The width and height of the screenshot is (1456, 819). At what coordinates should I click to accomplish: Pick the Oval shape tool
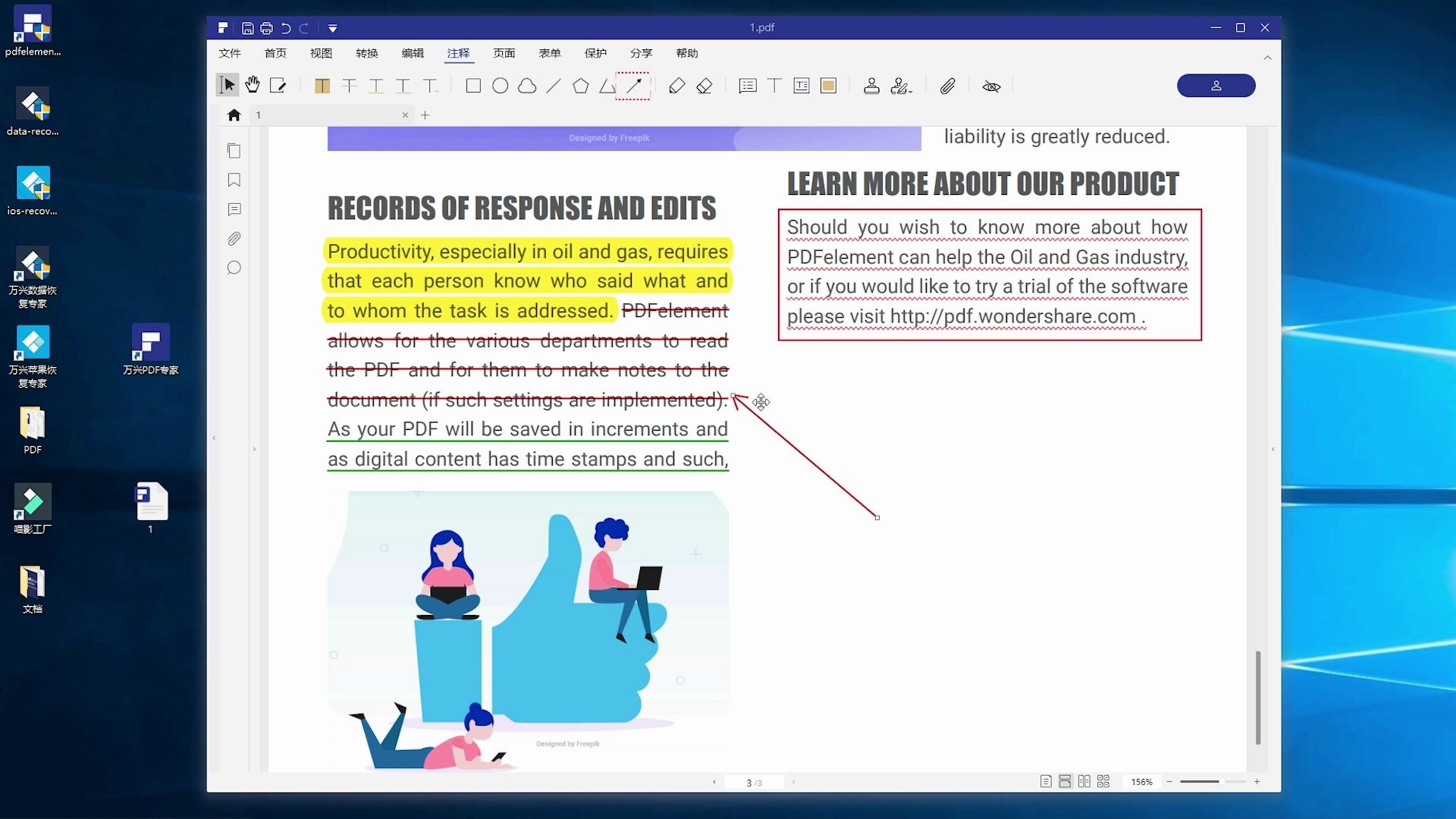coord(500,86)
